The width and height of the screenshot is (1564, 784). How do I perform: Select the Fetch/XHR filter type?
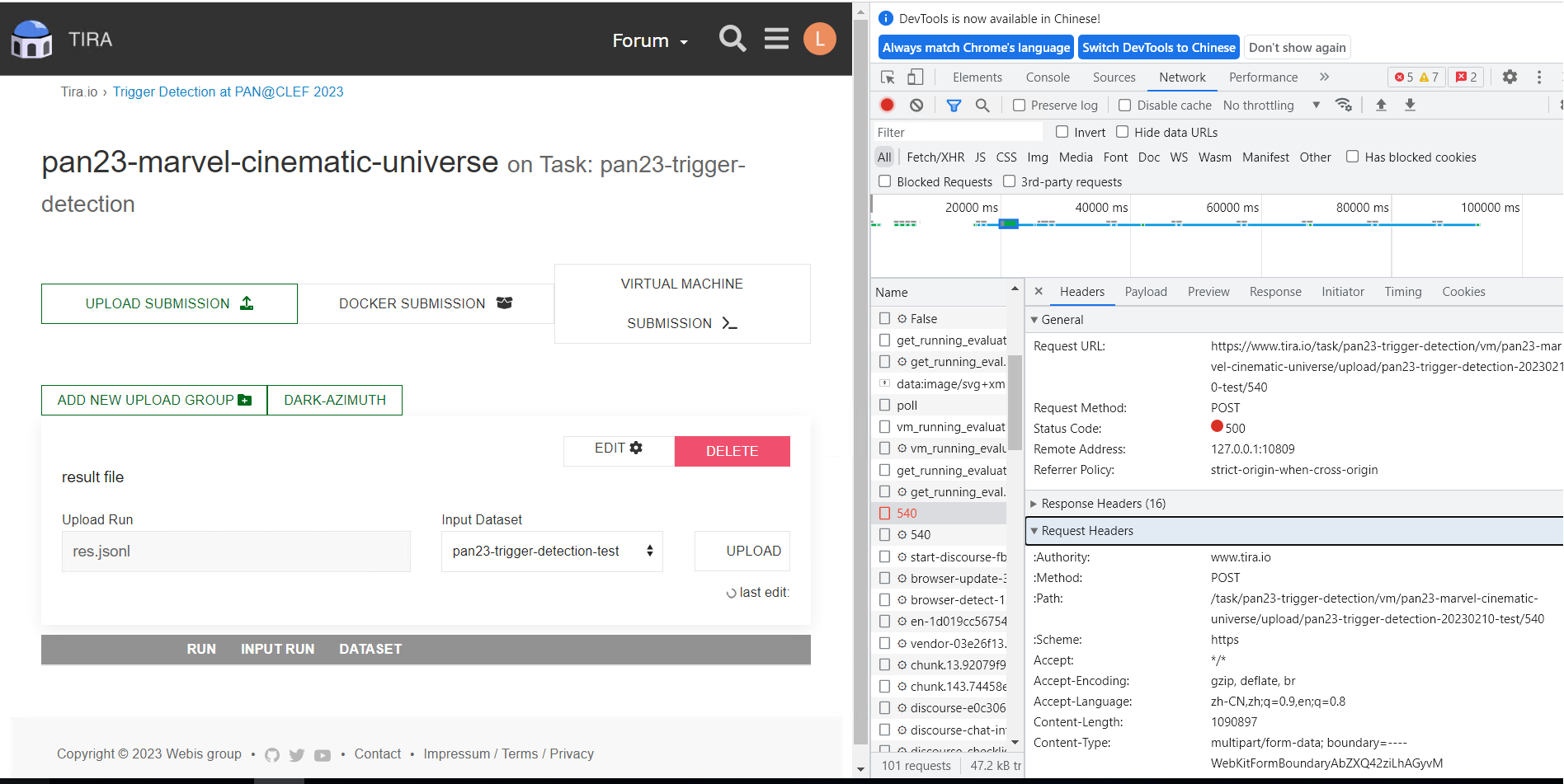(x=935, y=157)
